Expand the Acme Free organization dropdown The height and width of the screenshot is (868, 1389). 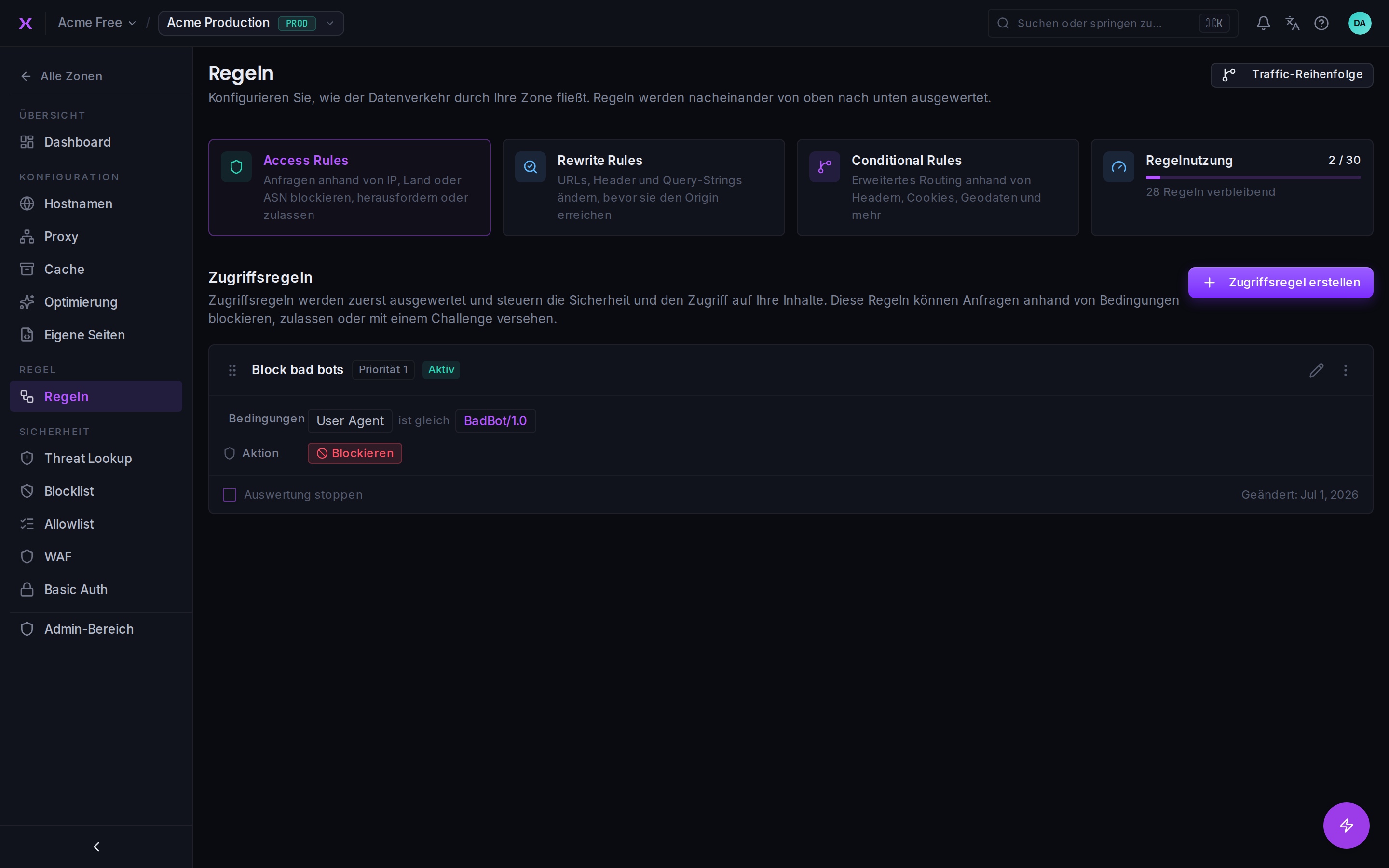tap(97, 23)
